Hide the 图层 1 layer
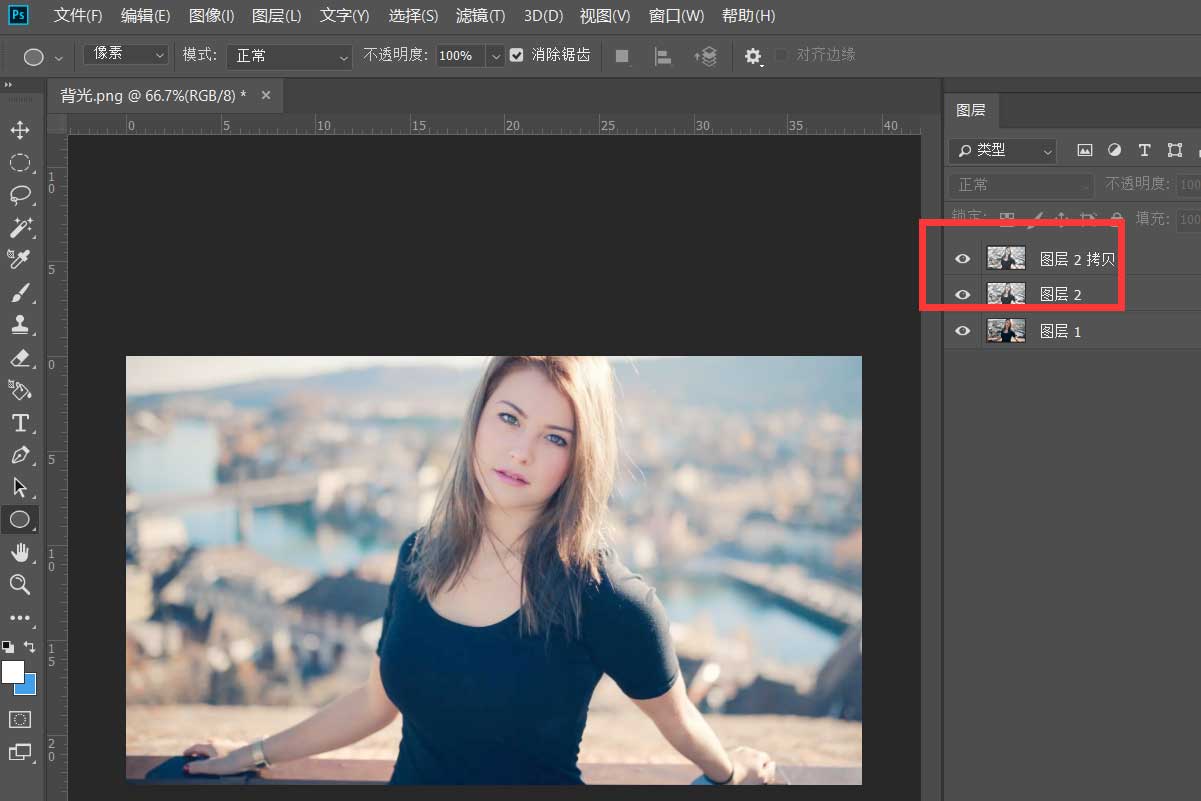This screenshot has height=801, width=1201. (x=961, y=330)
